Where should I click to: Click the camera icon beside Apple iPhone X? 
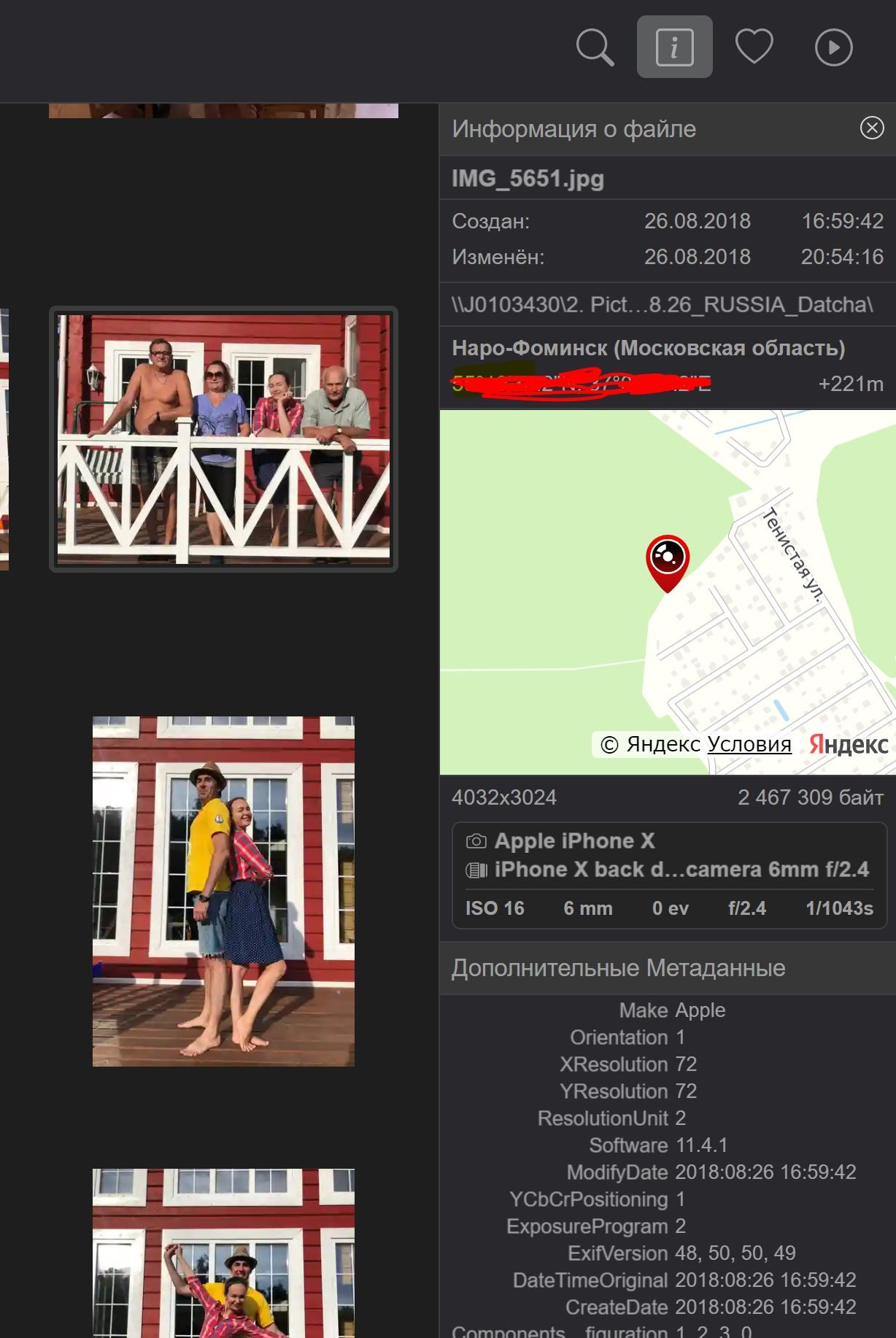click(x=476, y=841)
